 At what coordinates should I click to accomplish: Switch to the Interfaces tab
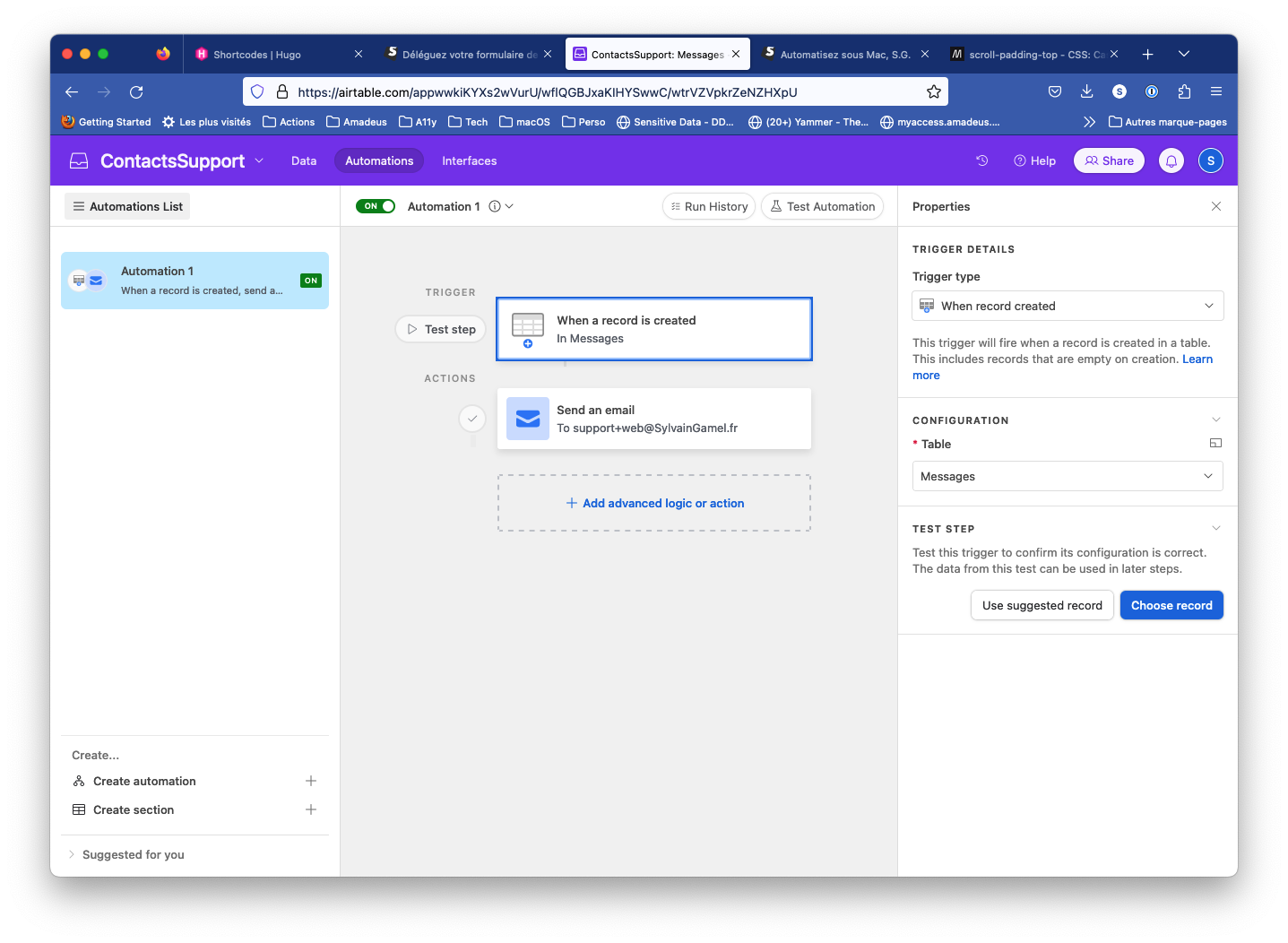pyautogui.click(x=469, y=160)
